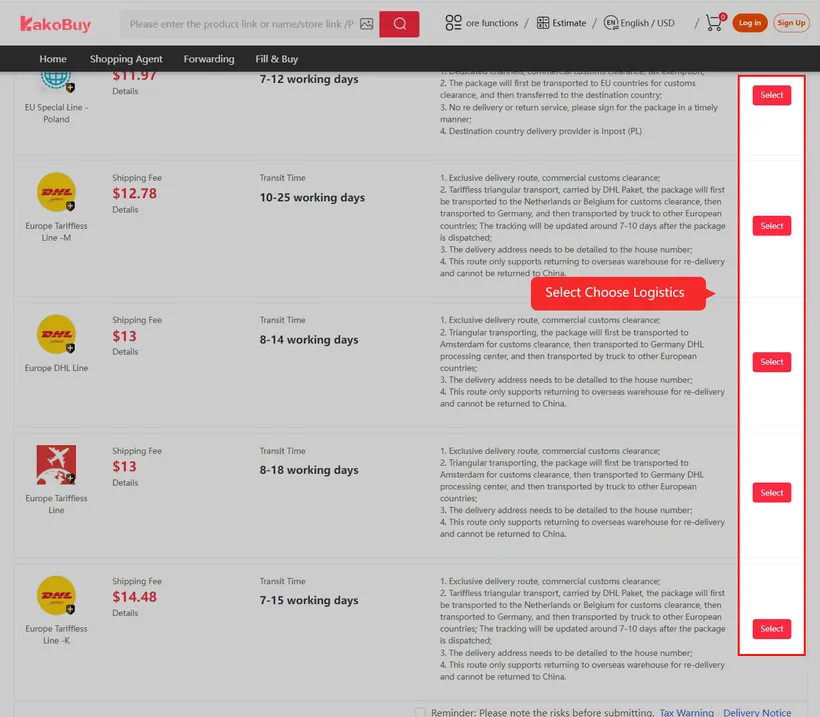Image resolution: width=820 pixels, height=717 pixels.
Task: Click the $14.48 shipping fee
Action: (134, 597)
